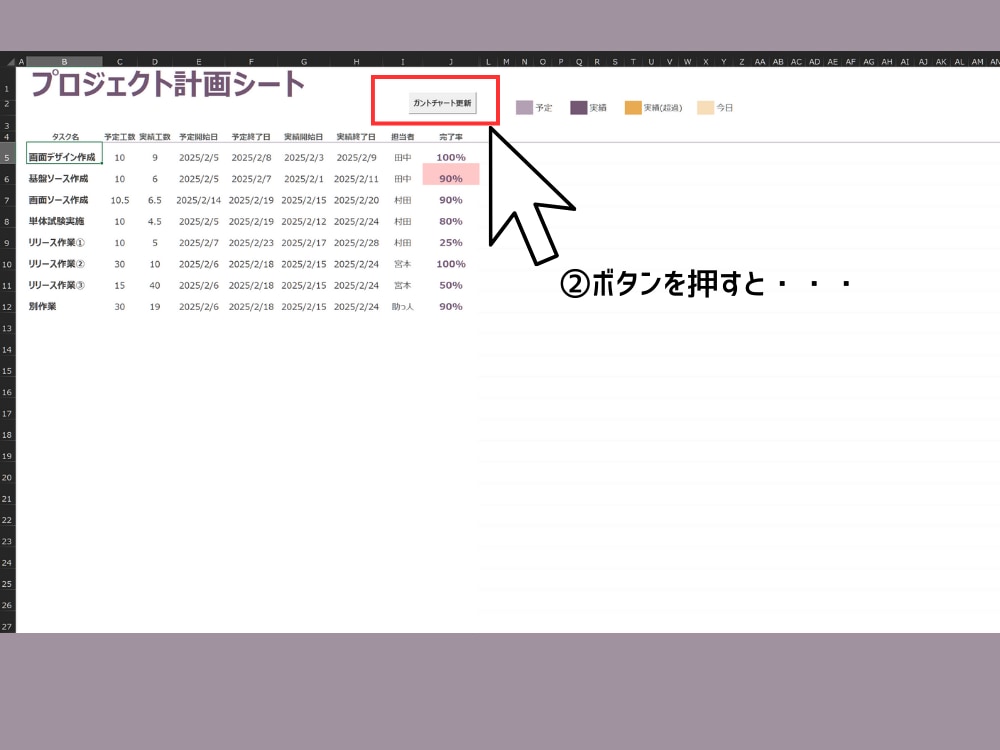
Task: Click 田中 in the 画面デザイン作成 row
Action: (x=402, y=158)
